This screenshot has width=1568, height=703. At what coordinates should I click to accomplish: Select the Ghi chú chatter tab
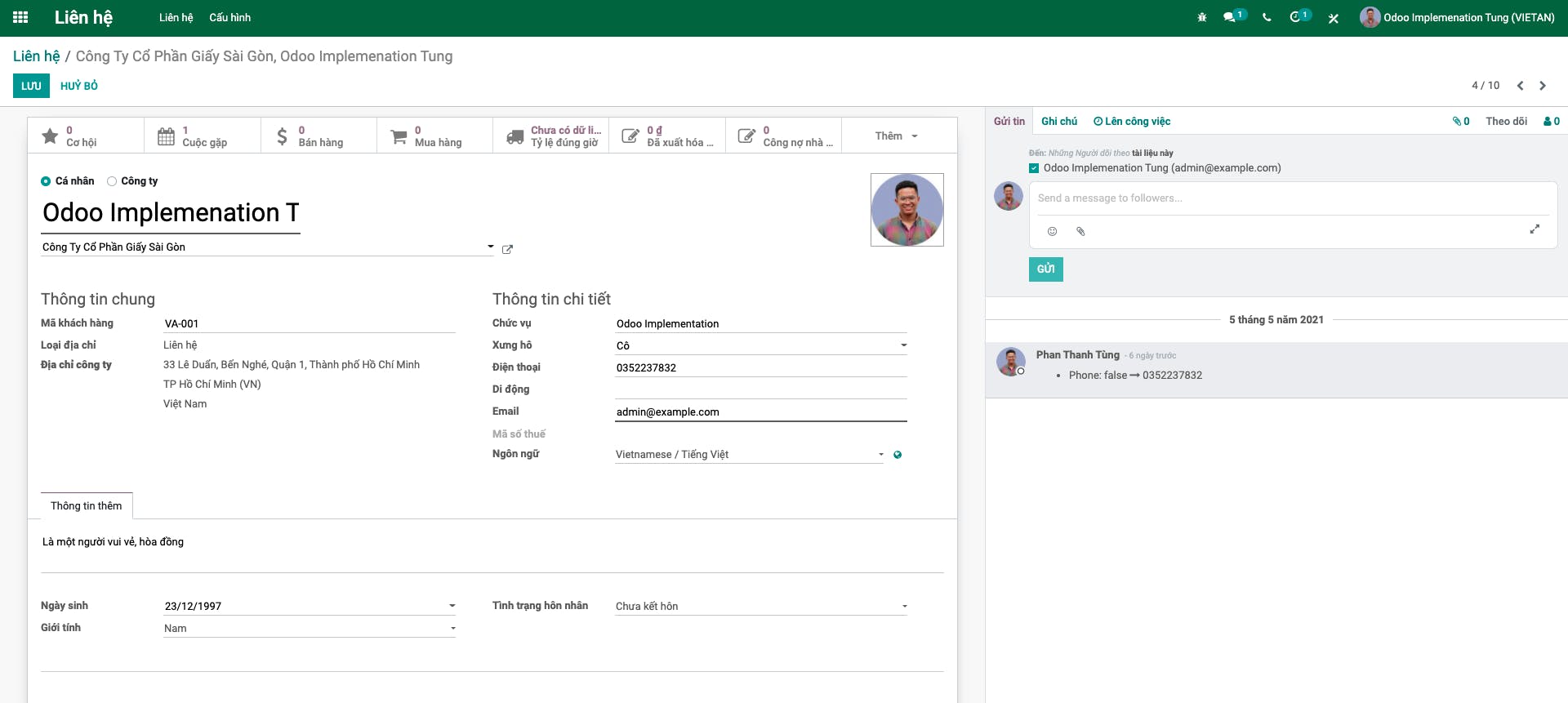1059,121
